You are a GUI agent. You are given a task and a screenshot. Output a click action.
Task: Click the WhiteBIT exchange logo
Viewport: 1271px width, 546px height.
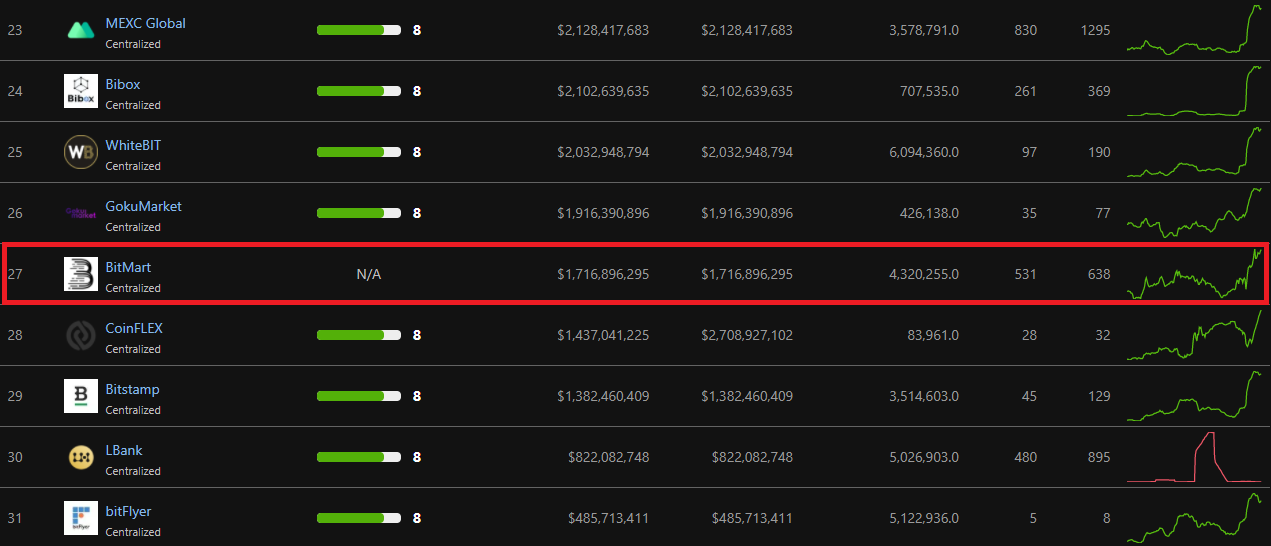80,152
